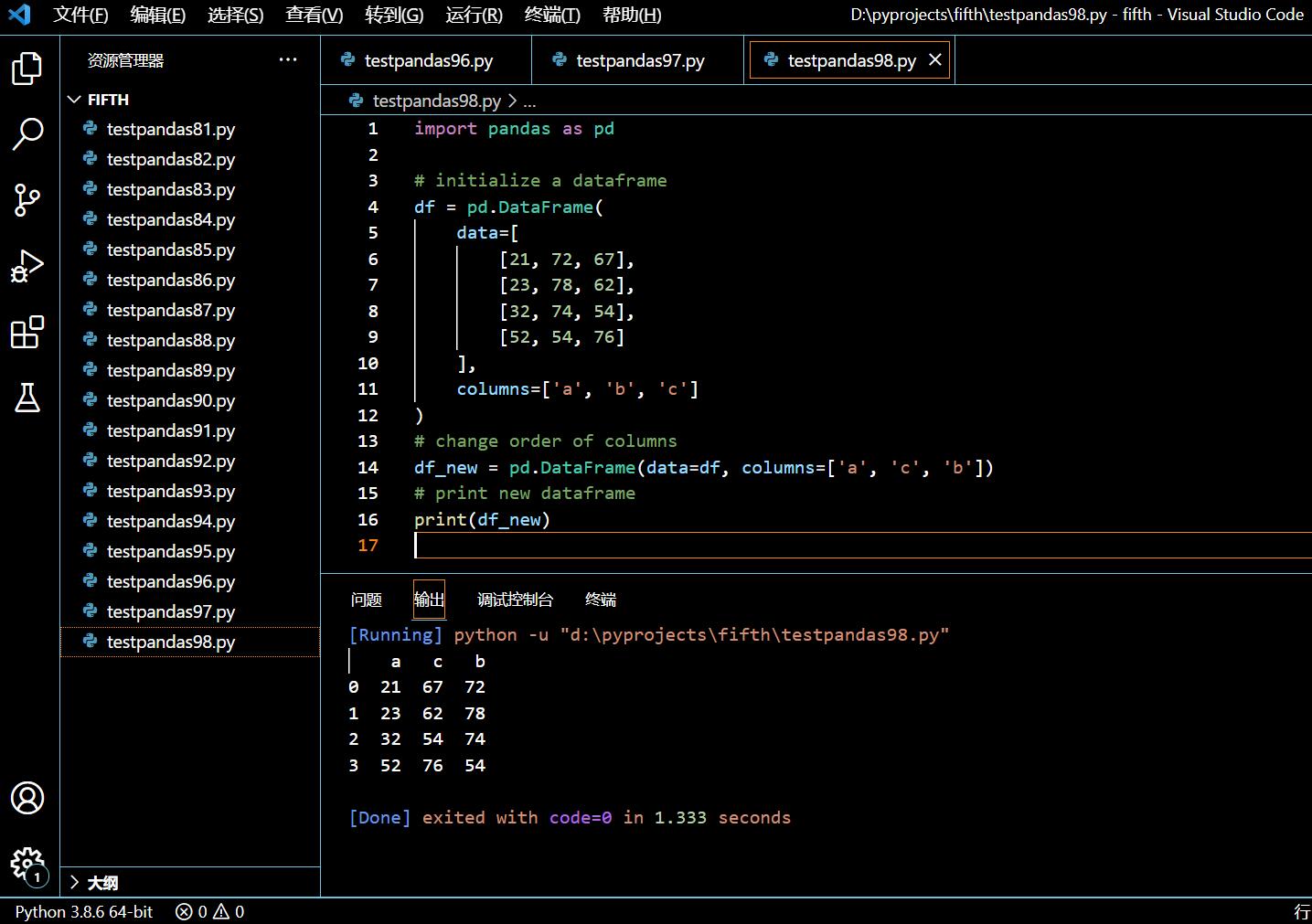This screenshot has height=924, width=1312.
Task: Switch to 问题 problems panel tab
Action: 367,600
